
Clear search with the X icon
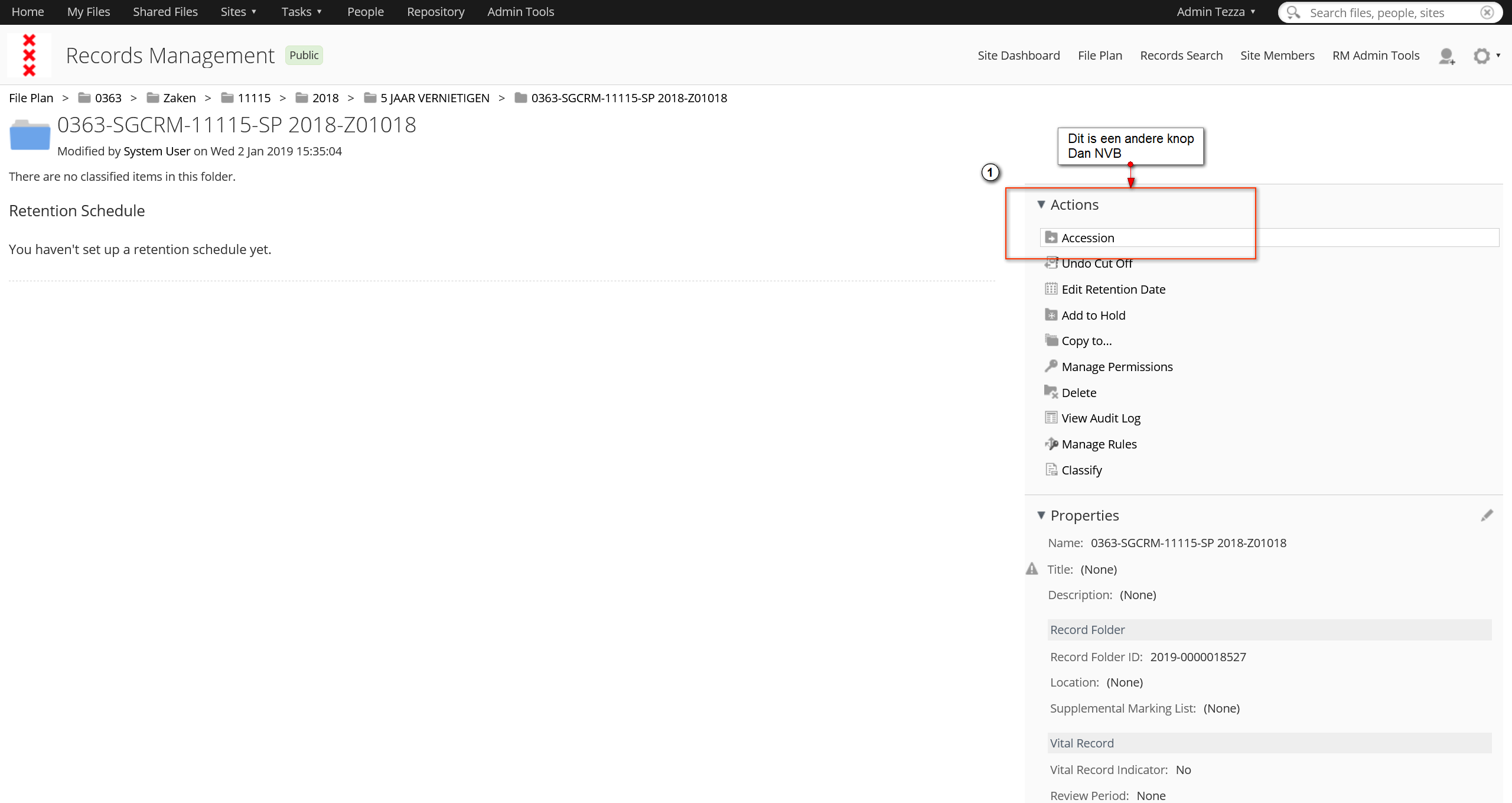pyautogui.click(x=1487, y=12)
